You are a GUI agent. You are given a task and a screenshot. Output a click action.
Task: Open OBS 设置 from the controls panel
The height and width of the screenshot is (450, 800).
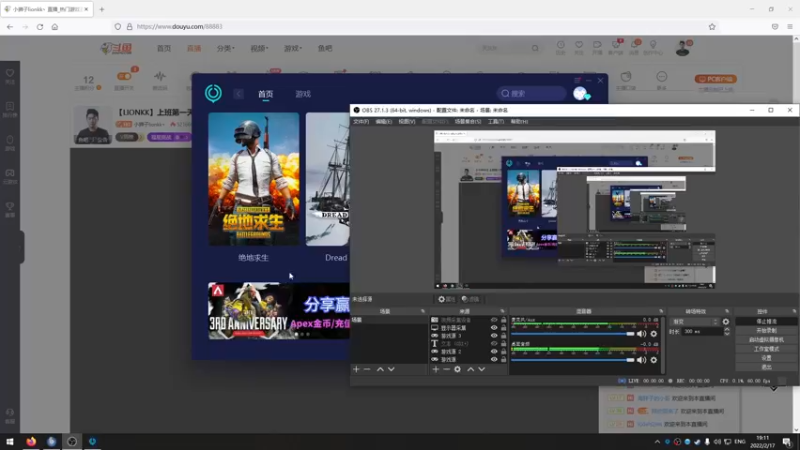click(766, 358)
